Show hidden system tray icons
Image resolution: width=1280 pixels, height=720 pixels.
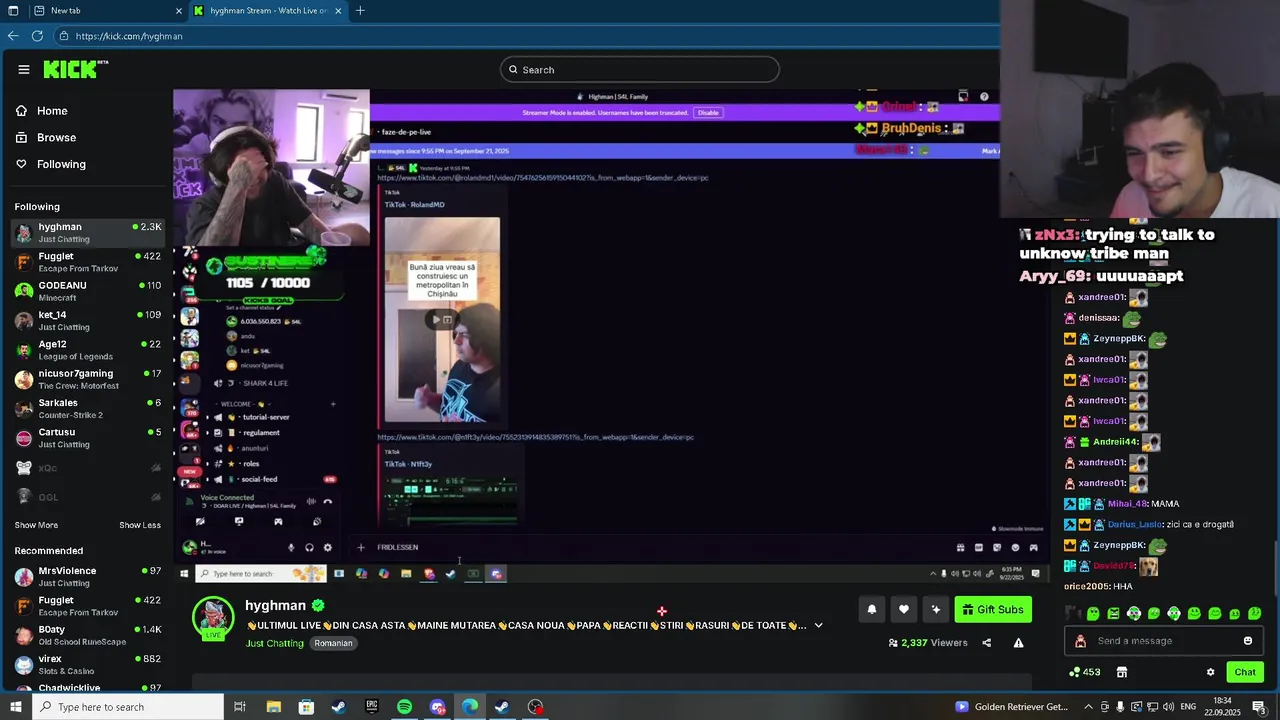[1089, 707]
